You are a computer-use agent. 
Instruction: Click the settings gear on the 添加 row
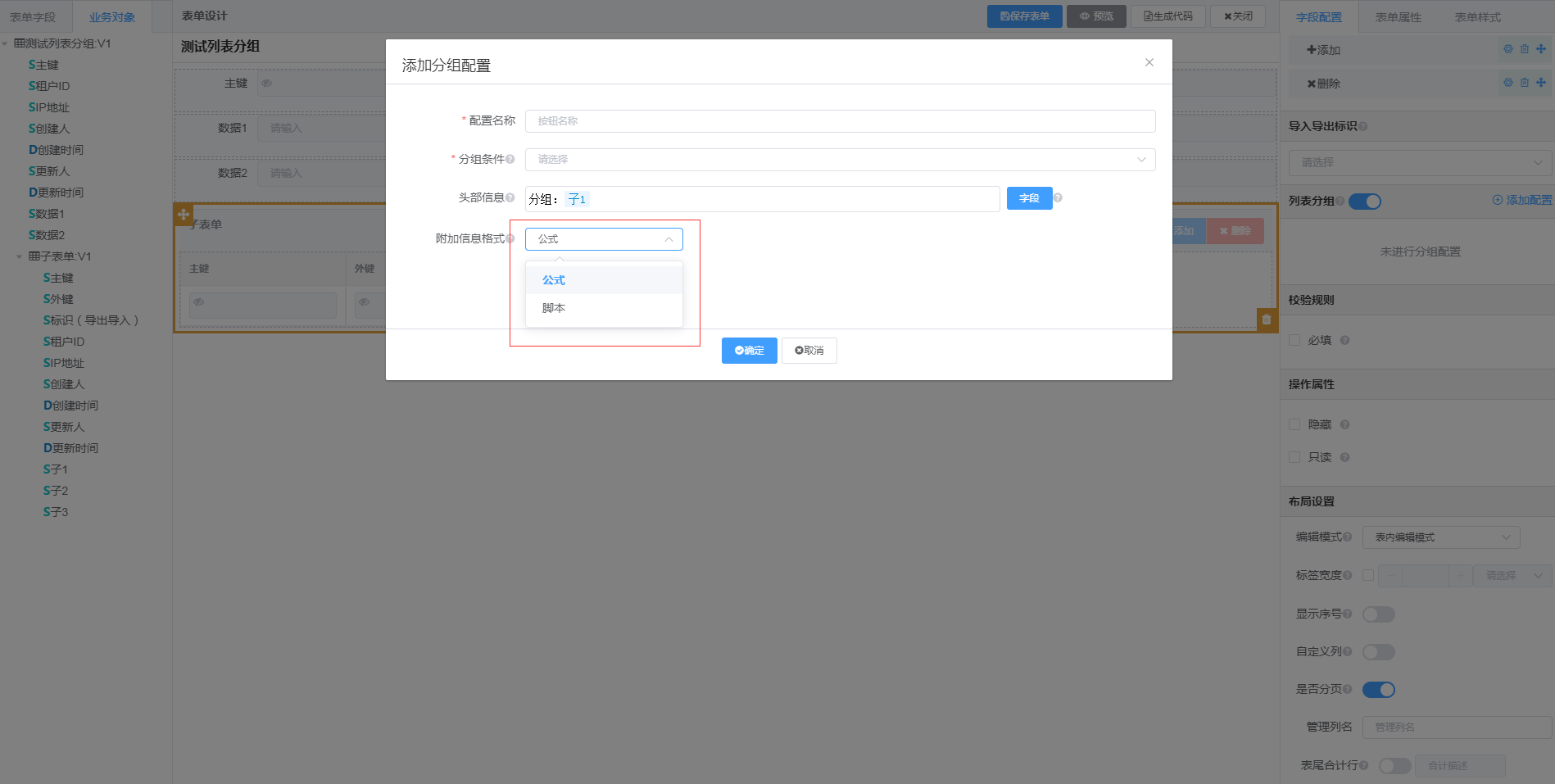1507,49
